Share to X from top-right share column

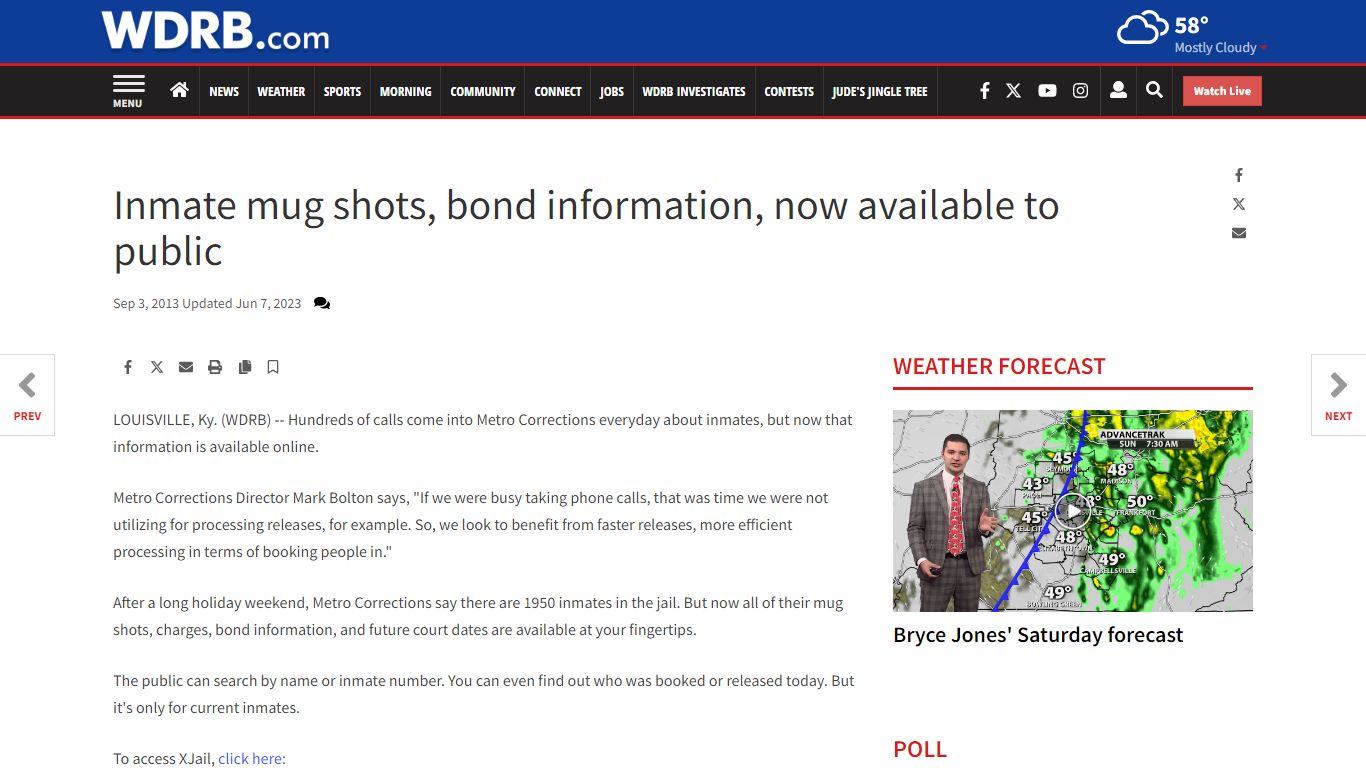click(x=1239, y=204)
